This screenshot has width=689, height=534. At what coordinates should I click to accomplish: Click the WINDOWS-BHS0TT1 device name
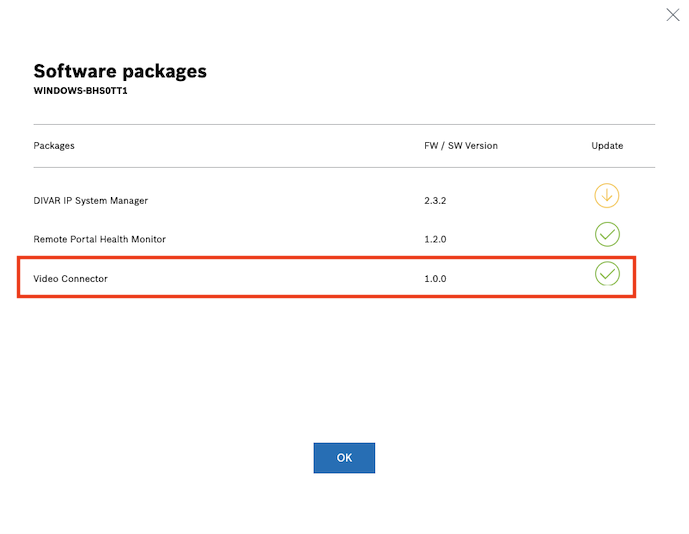pos(82,89)
